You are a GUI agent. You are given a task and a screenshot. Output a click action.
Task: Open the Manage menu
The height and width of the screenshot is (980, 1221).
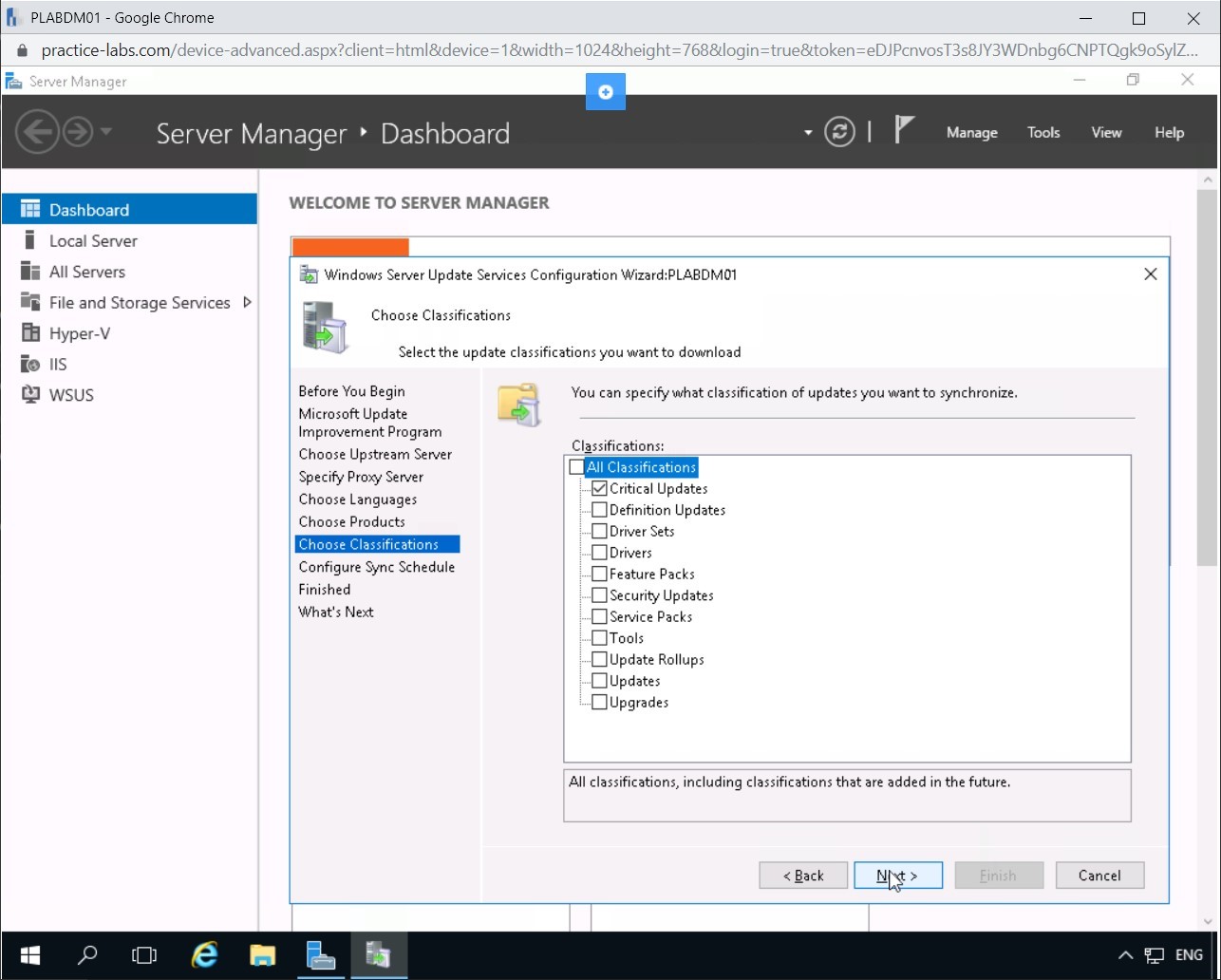[971, 133]
